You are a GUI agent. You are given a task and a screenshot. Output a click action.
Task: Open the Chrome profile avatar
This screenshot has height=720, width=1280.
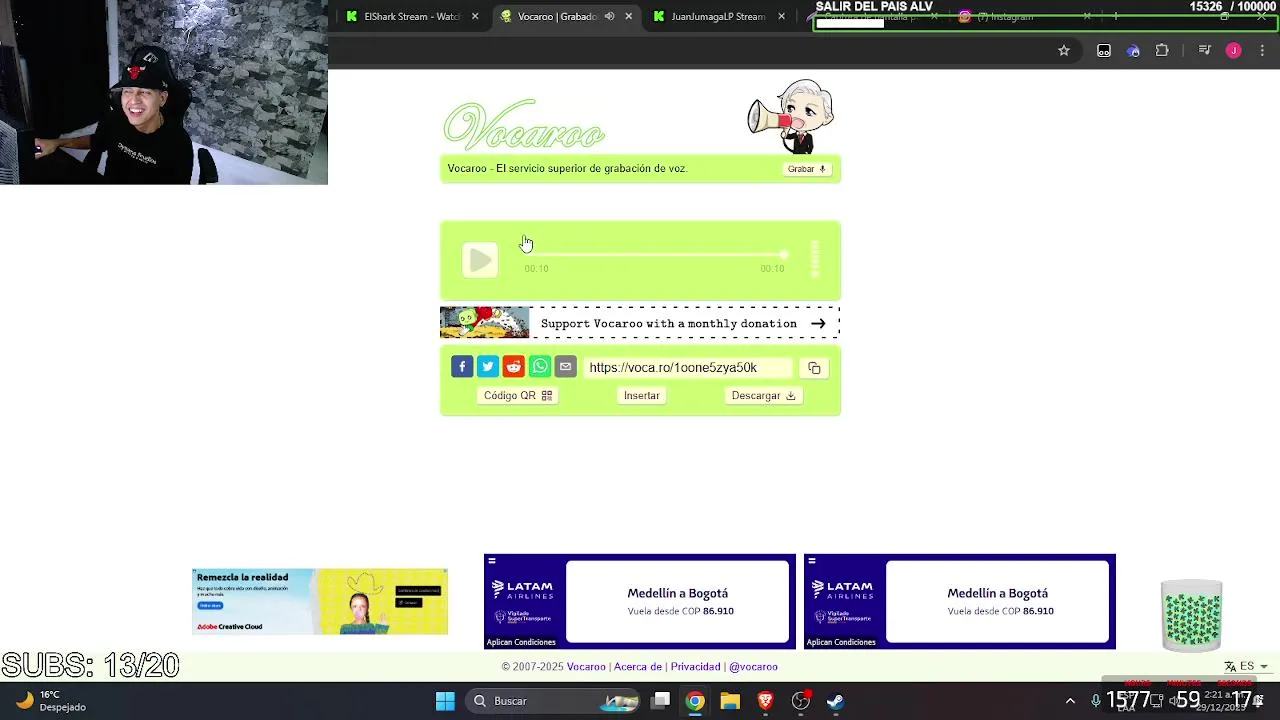pos(1234,50)
